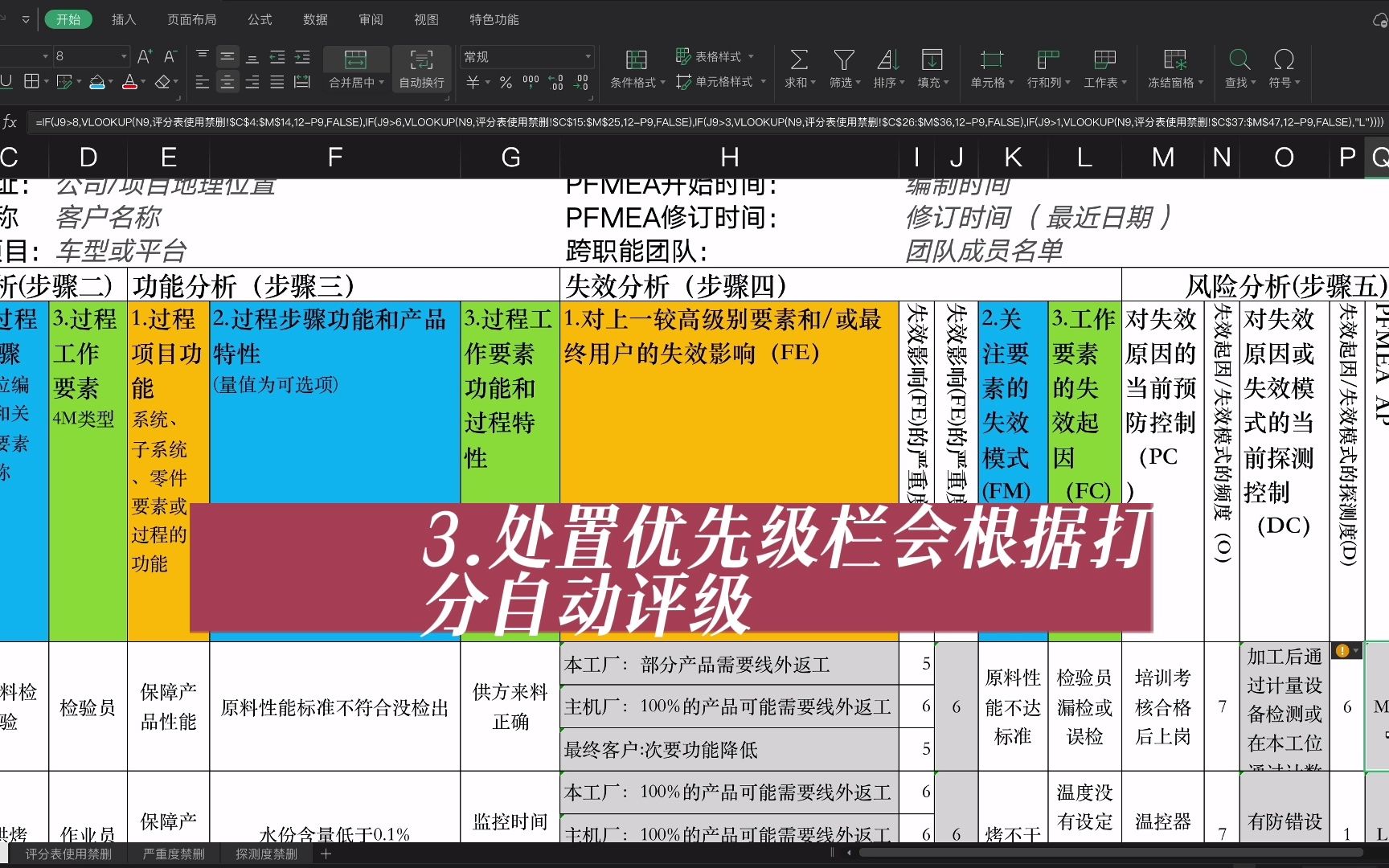Click the 填充 fill icon
This screenshot has height=868, width=1389.
[x=932, y=59]
